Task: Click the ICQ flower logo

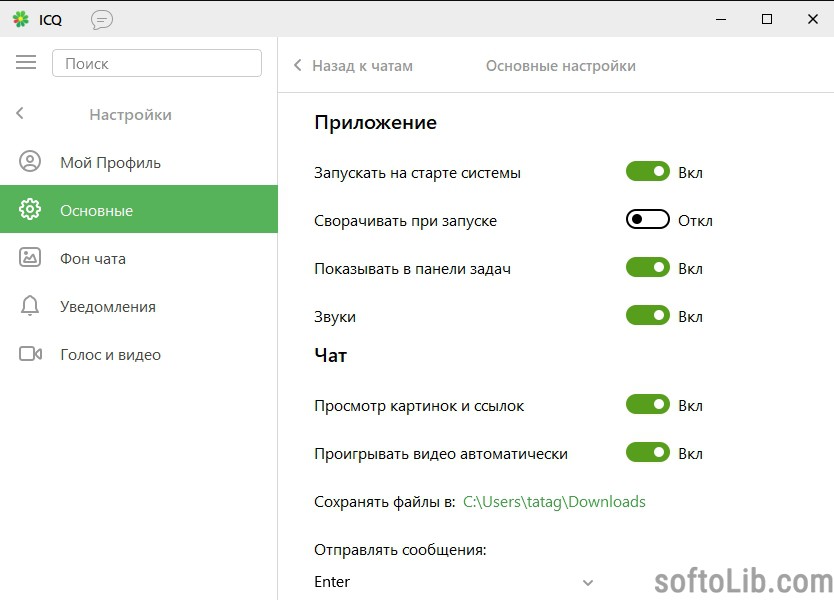Action: (x=21, y=19)
